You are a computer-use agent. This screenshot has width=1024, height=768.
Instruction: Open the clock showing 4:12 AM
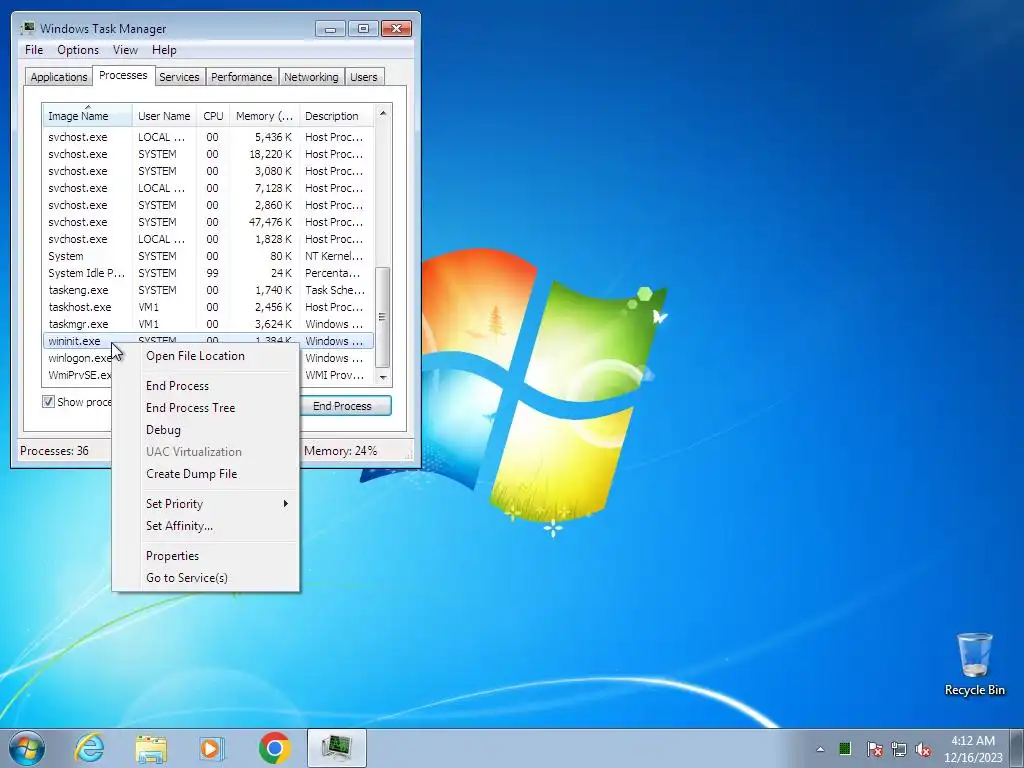coord(972,749)
